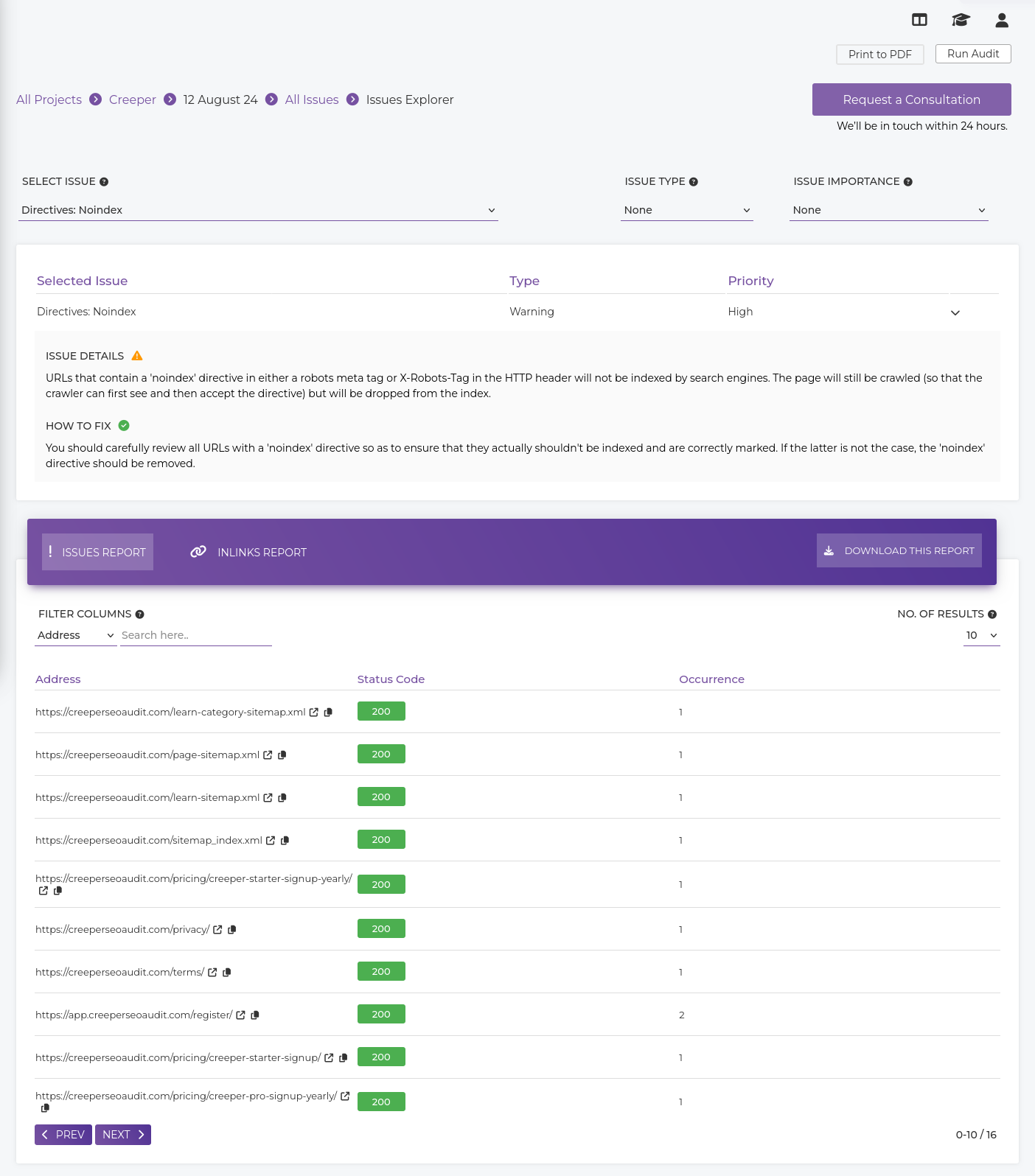1035x1176 pixels.
Task: Copy the terms page URL icon
Action: pyautogui.click(x=227, y=973)
